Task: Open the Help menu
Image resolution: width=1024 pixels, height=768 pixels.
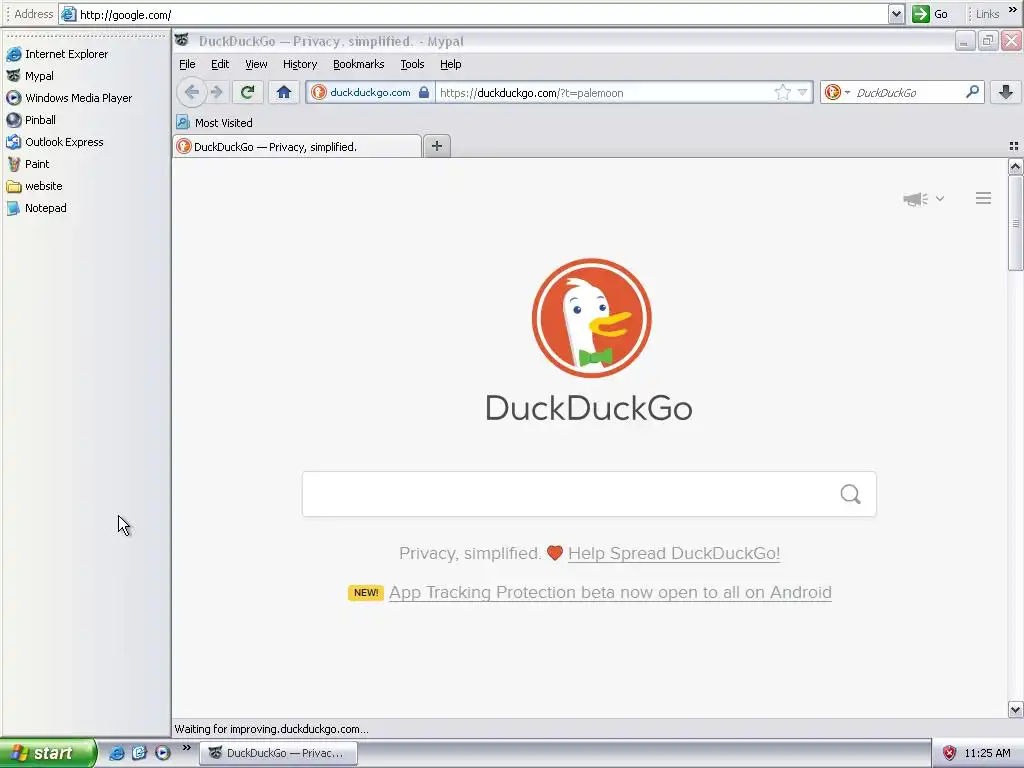Action: click(451, 64)
